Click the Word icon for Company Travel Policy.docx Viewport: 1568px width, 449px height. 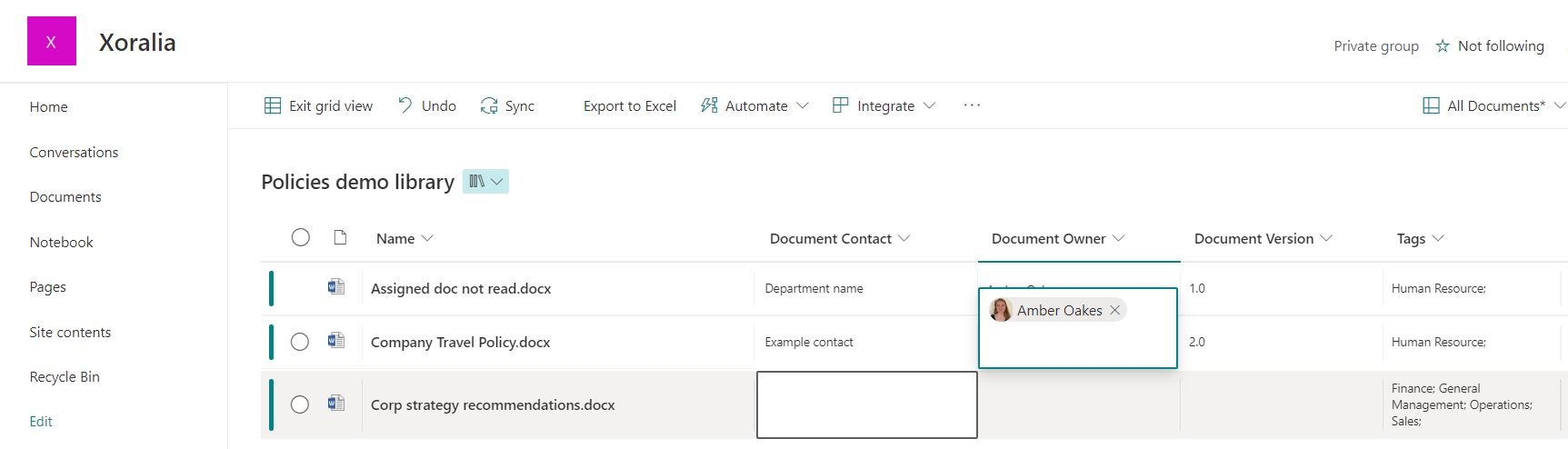point(336,341)
